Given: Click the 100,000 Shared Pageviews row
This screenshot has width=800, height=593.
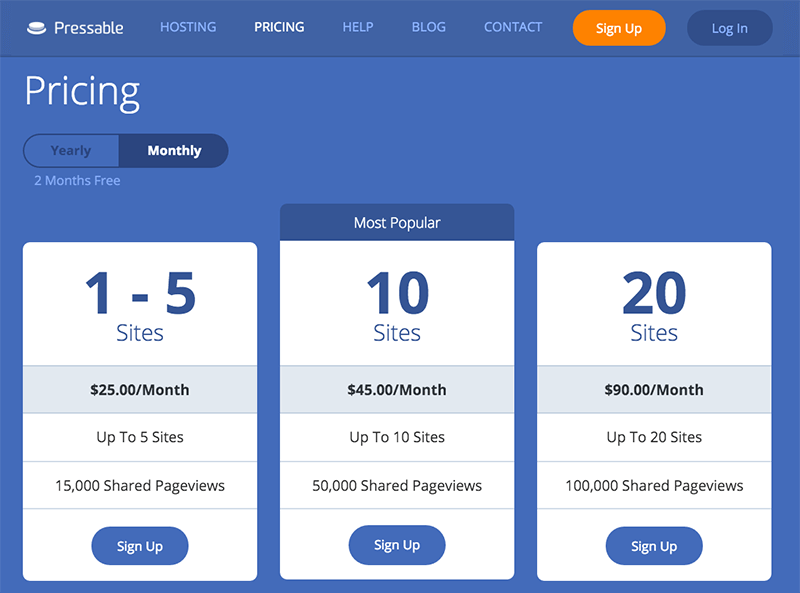Looking at the screenshot, I should (x=654, y=486).
